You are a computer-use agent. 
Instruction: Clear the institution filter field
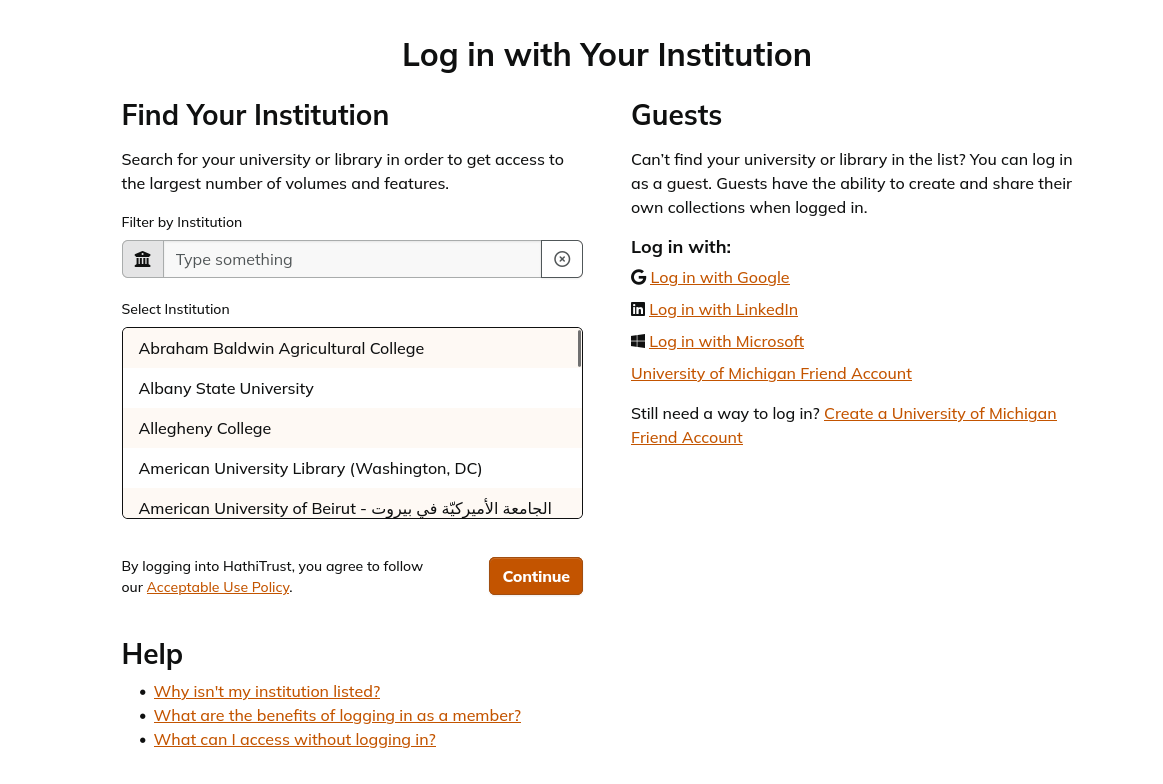tap(562, 259)
